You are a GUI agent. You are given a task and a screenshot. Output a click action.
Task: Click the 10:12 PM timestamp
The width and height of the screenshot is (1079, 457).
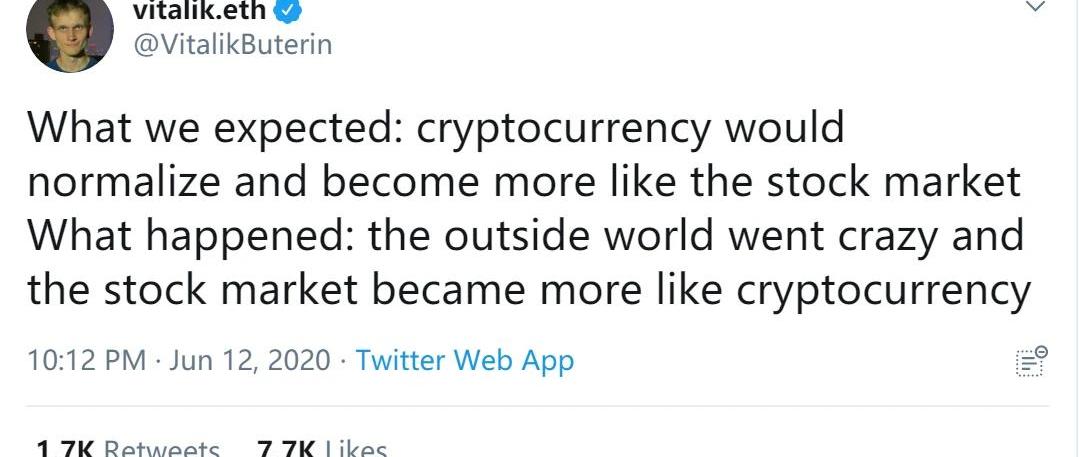(87, 361)
